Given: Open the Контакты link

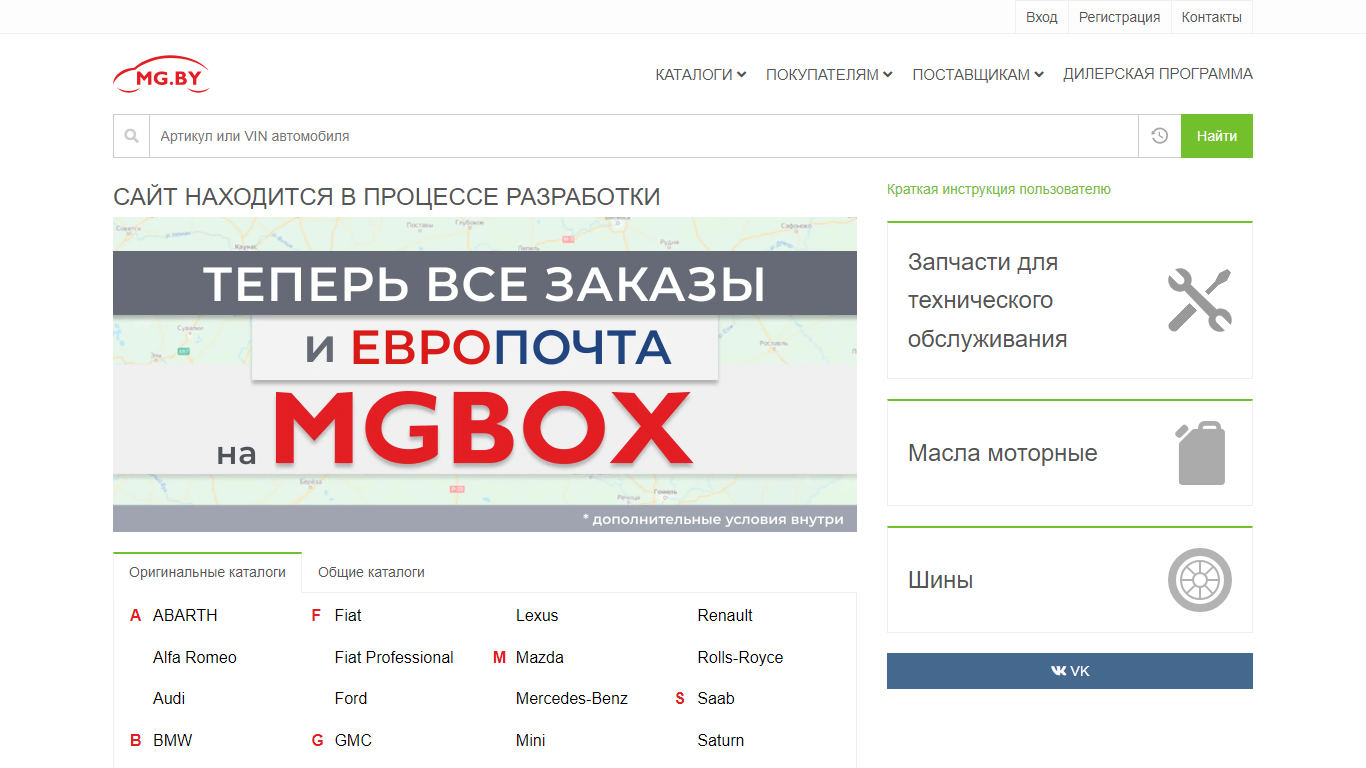Looking at the screenshot, I should coord(1211,17).
